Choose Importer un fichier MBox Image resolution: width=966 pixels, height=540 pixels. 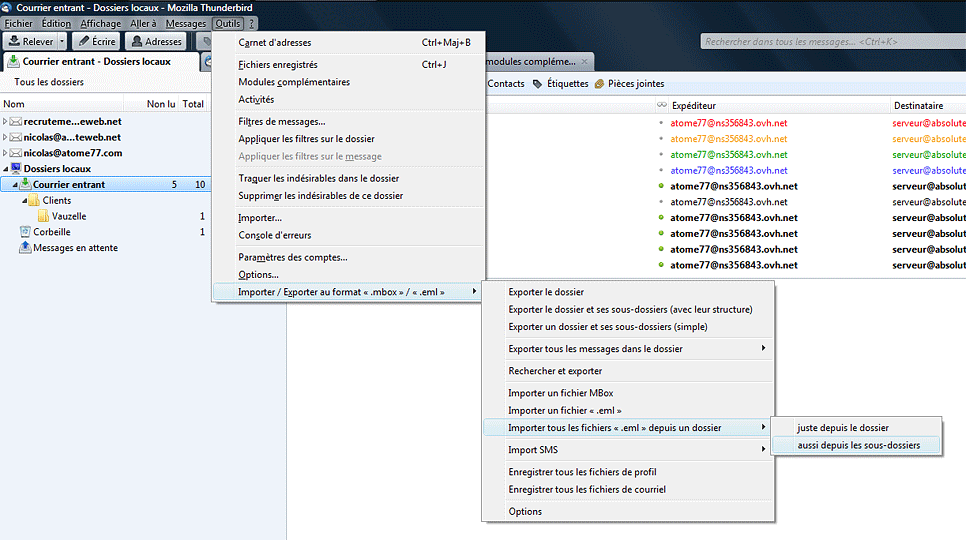(x=628, y=393)
